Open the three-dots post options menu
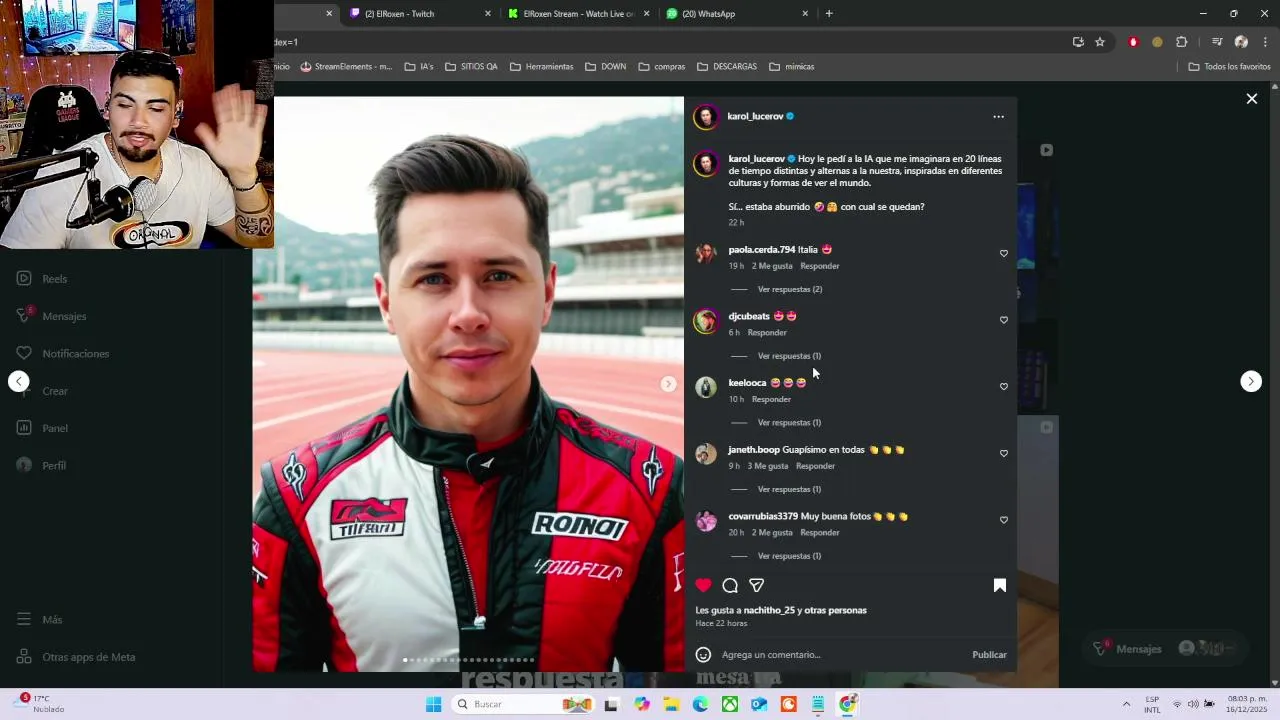1280x720 pixels. 998,116
